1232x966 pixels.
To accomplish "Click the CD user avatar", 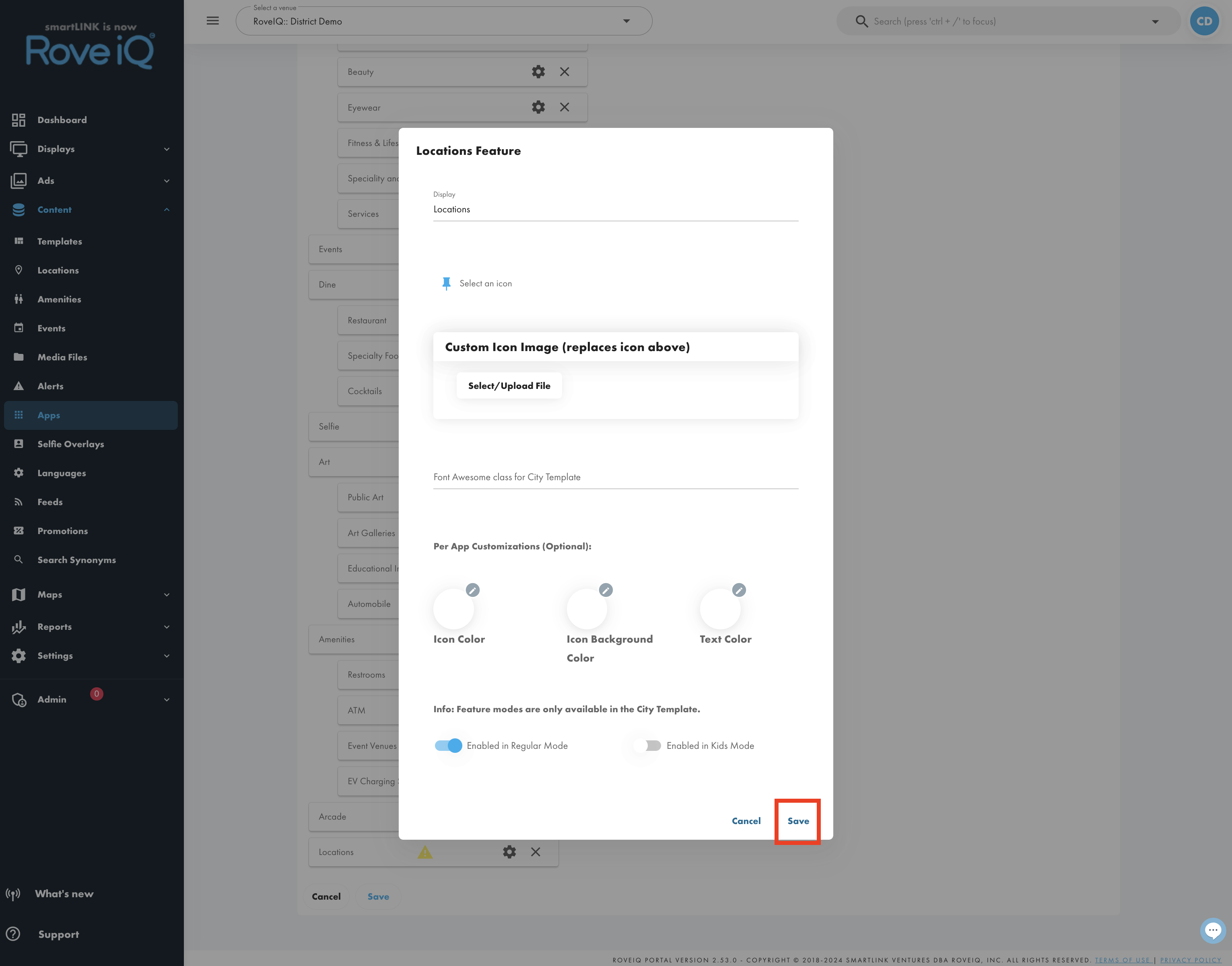I will 1204,21.
